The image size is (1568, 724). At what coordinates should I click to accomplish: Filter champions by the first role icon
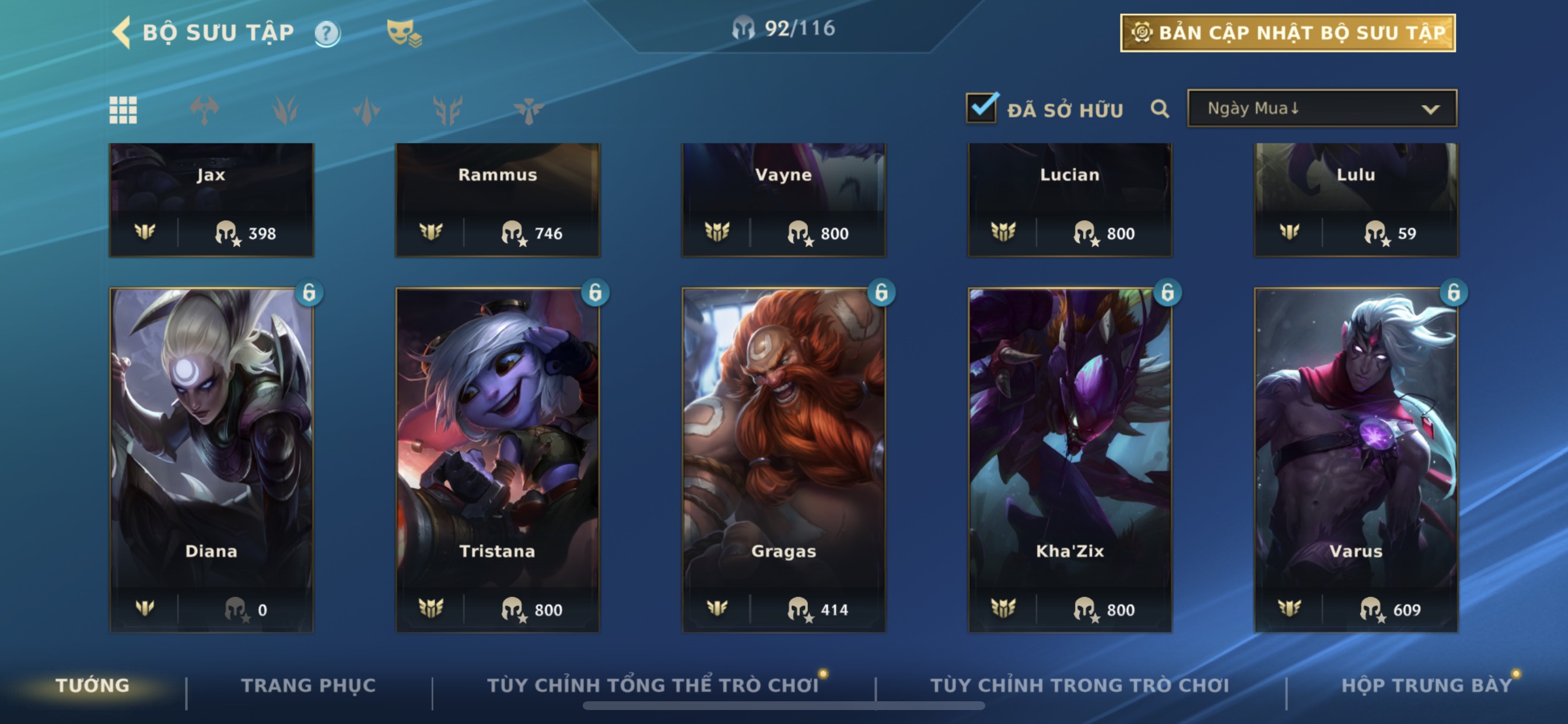[204, 110]
